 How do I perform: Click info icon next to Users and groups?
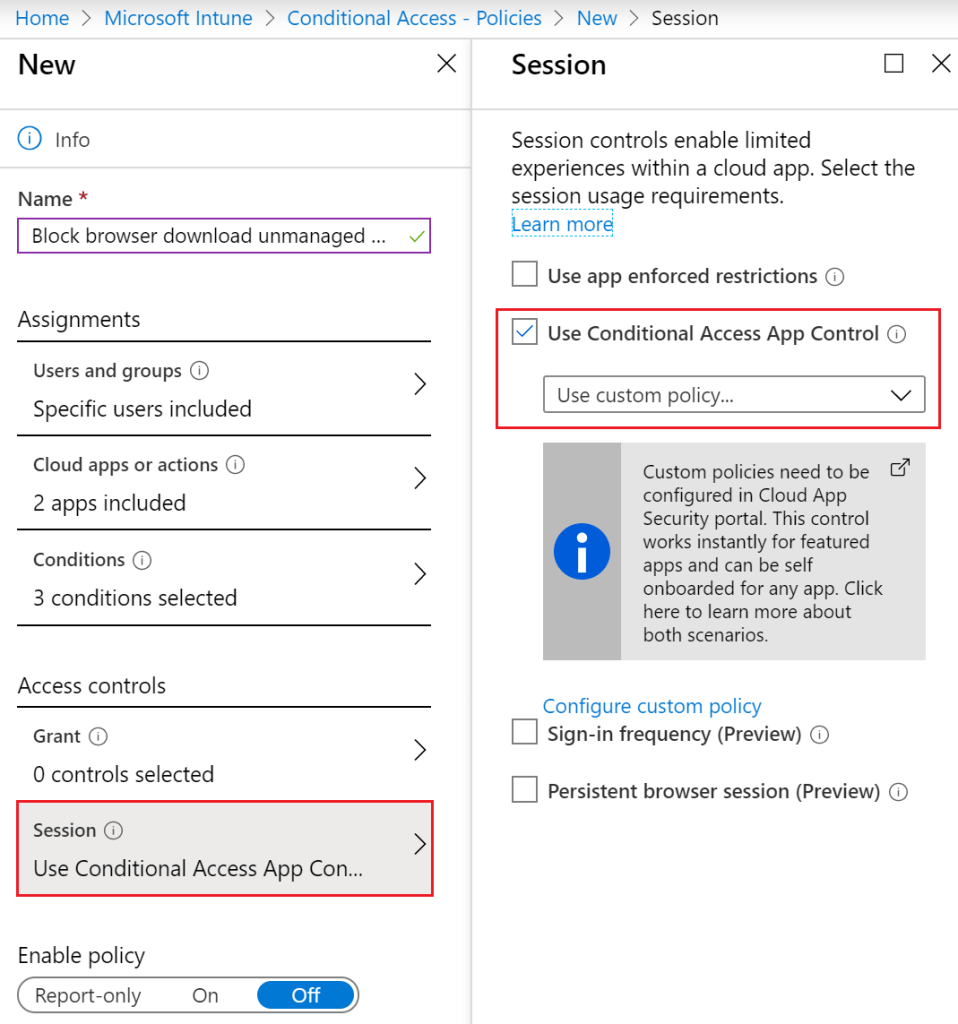coord(200,371)
